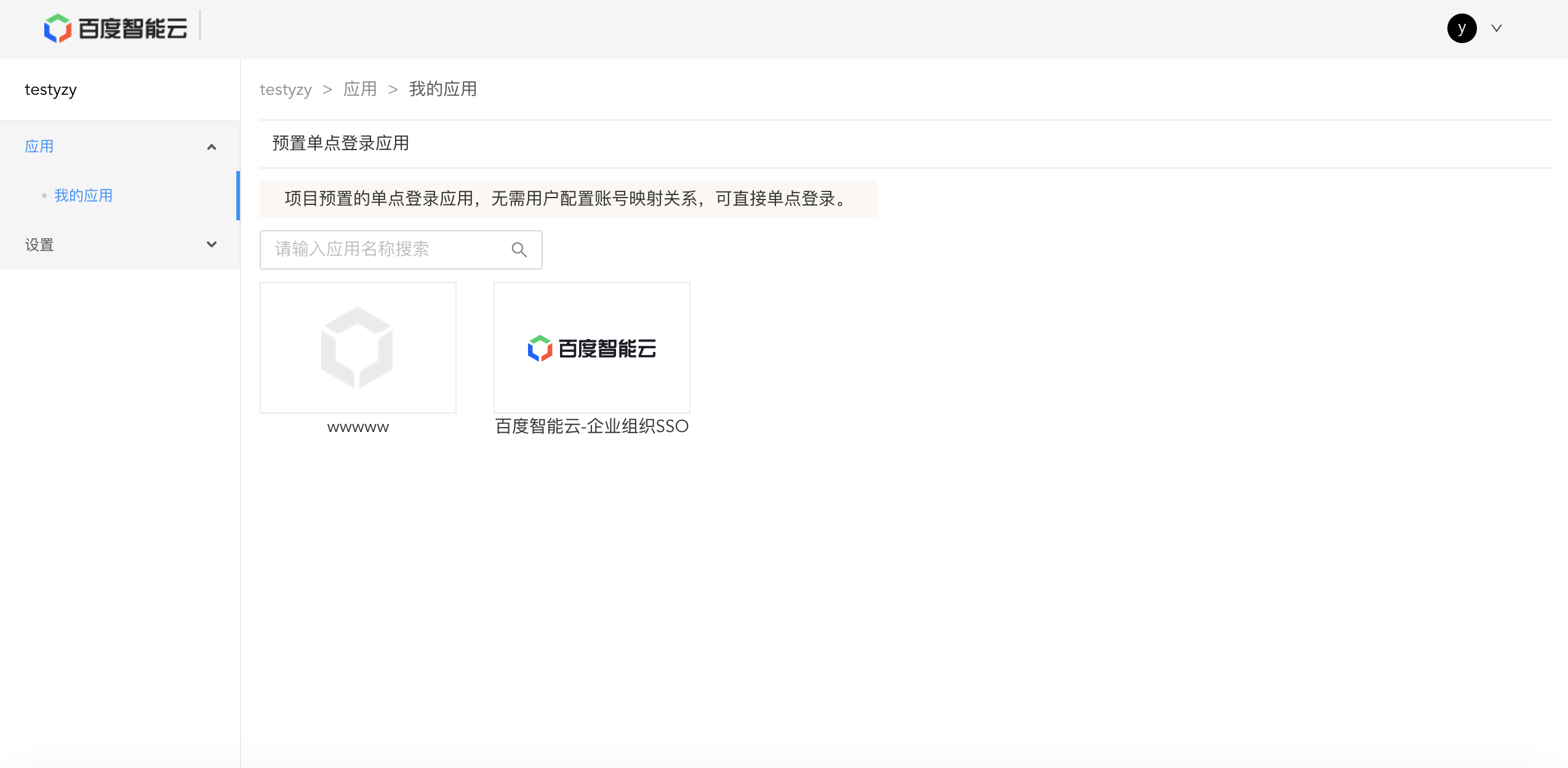Expand the account dropdown arrow beside the avatar

[x=1497, y=28]
